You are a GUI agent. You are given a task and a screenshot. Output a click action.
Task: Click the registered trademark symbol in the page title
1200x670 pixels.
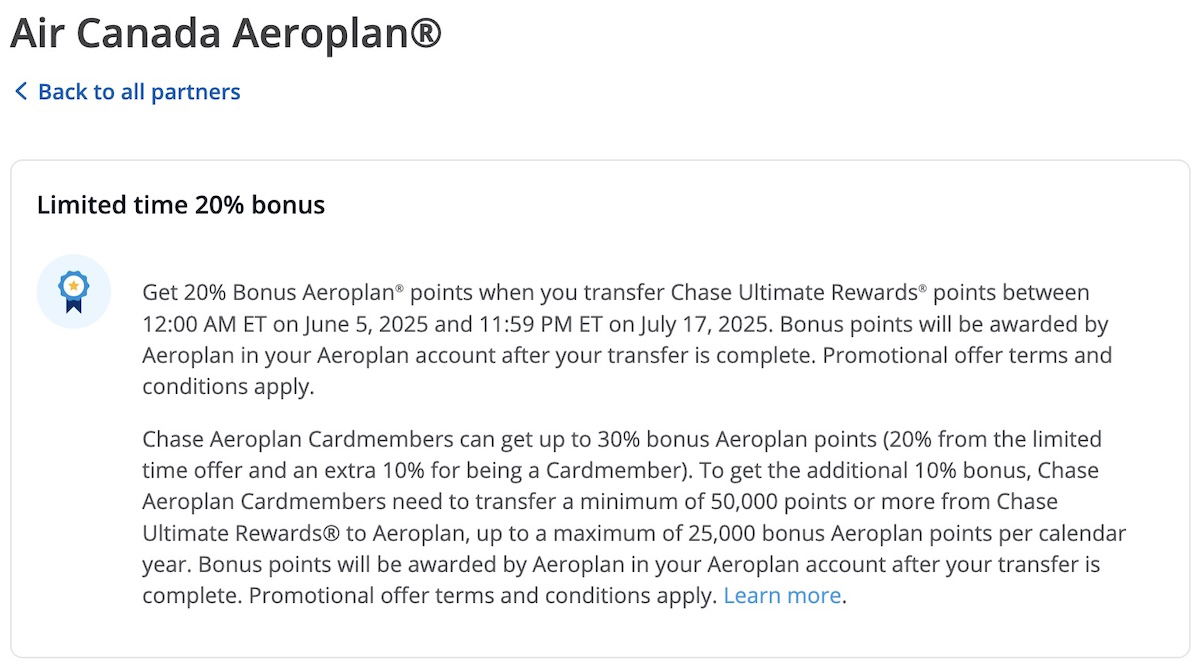click(426, 33)
